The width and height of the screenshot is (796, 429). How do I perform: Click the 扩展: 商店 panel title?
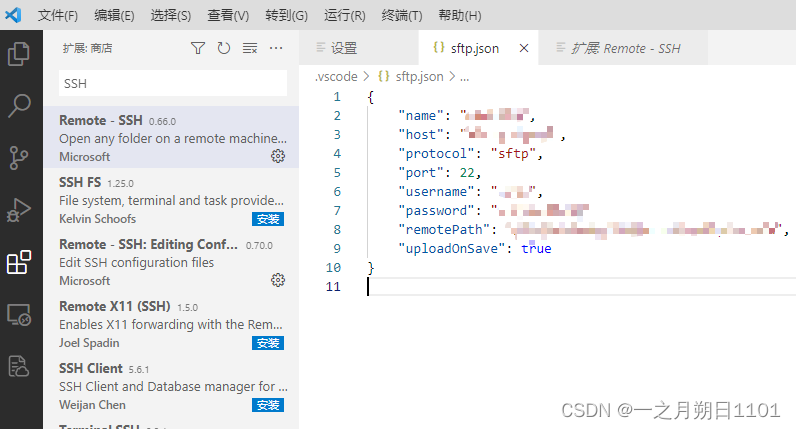(87, 48)
